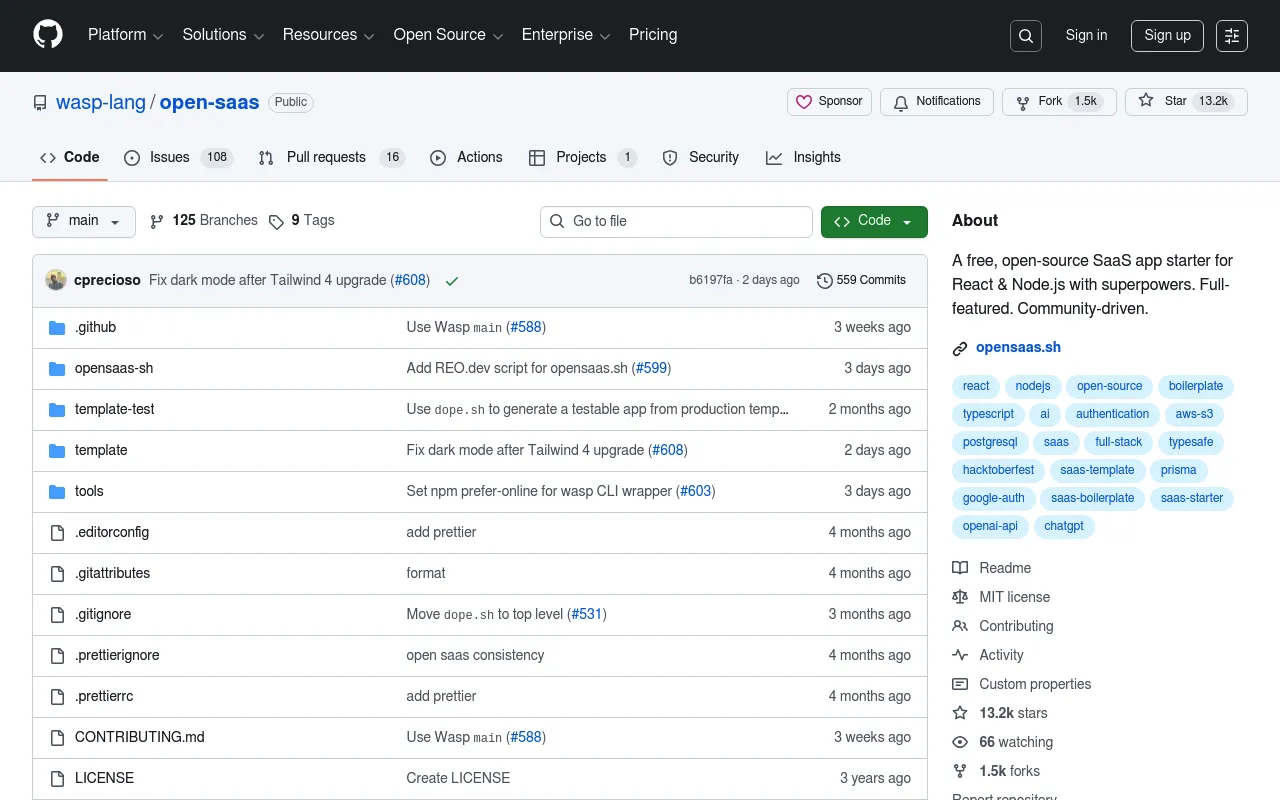This screenshot has height=800, width=1280.
Task: Click the branch icon beside 125 Branches
Action: click(157, 220)
